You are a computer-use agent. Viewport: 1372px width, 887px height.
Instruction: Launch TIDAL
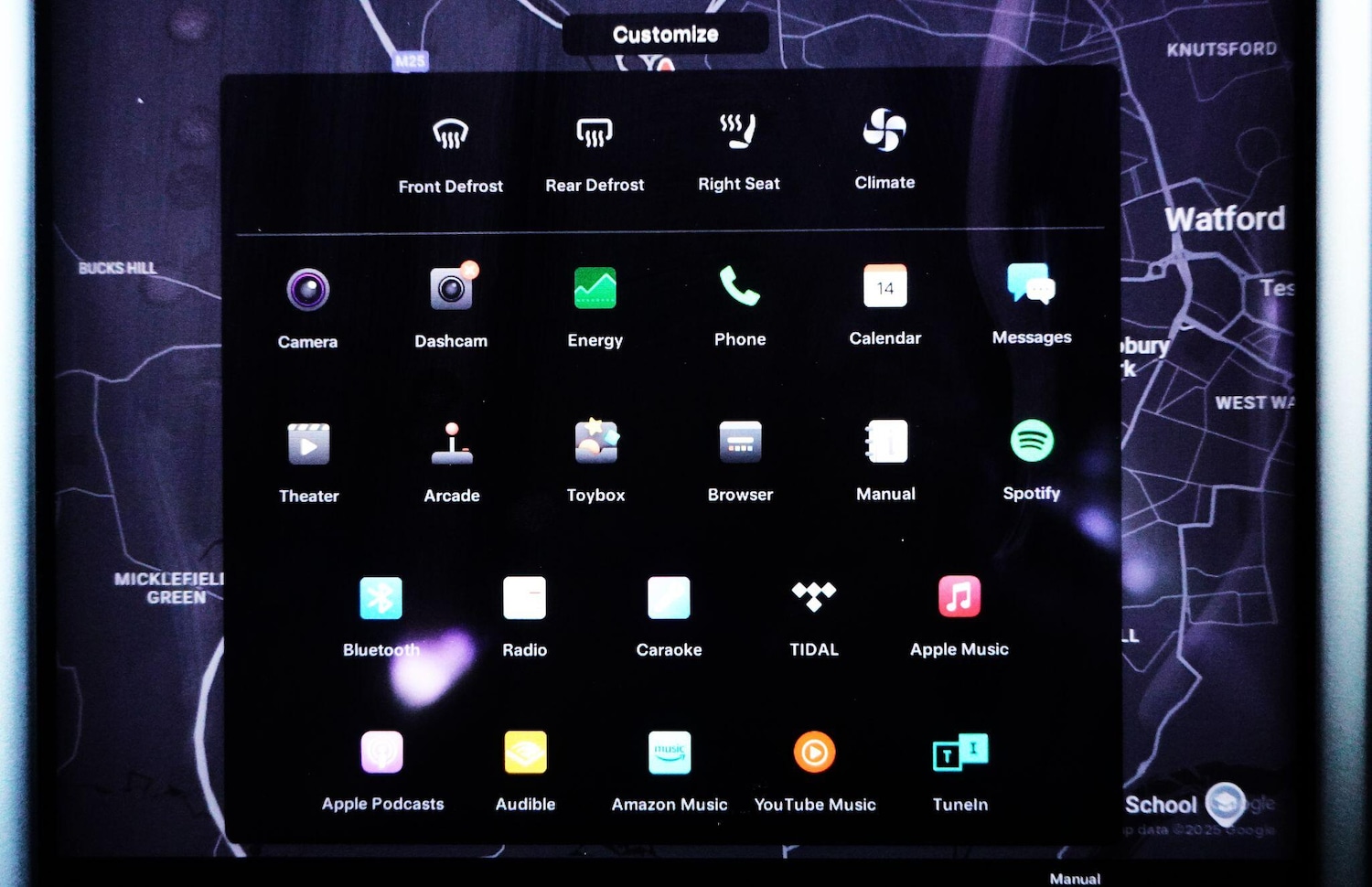814,596
